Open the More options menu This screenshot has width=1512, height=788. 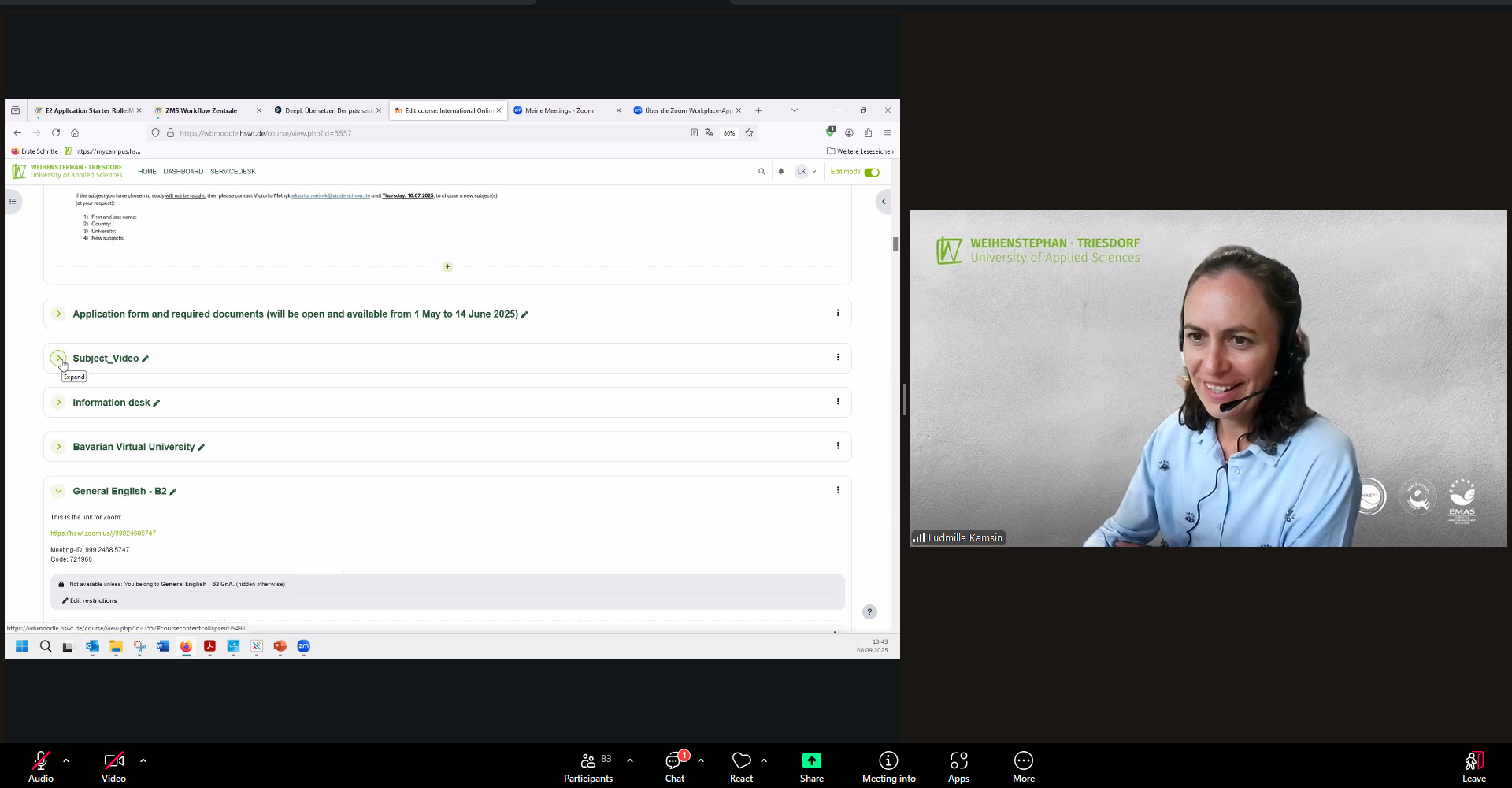click(1023, 766)
